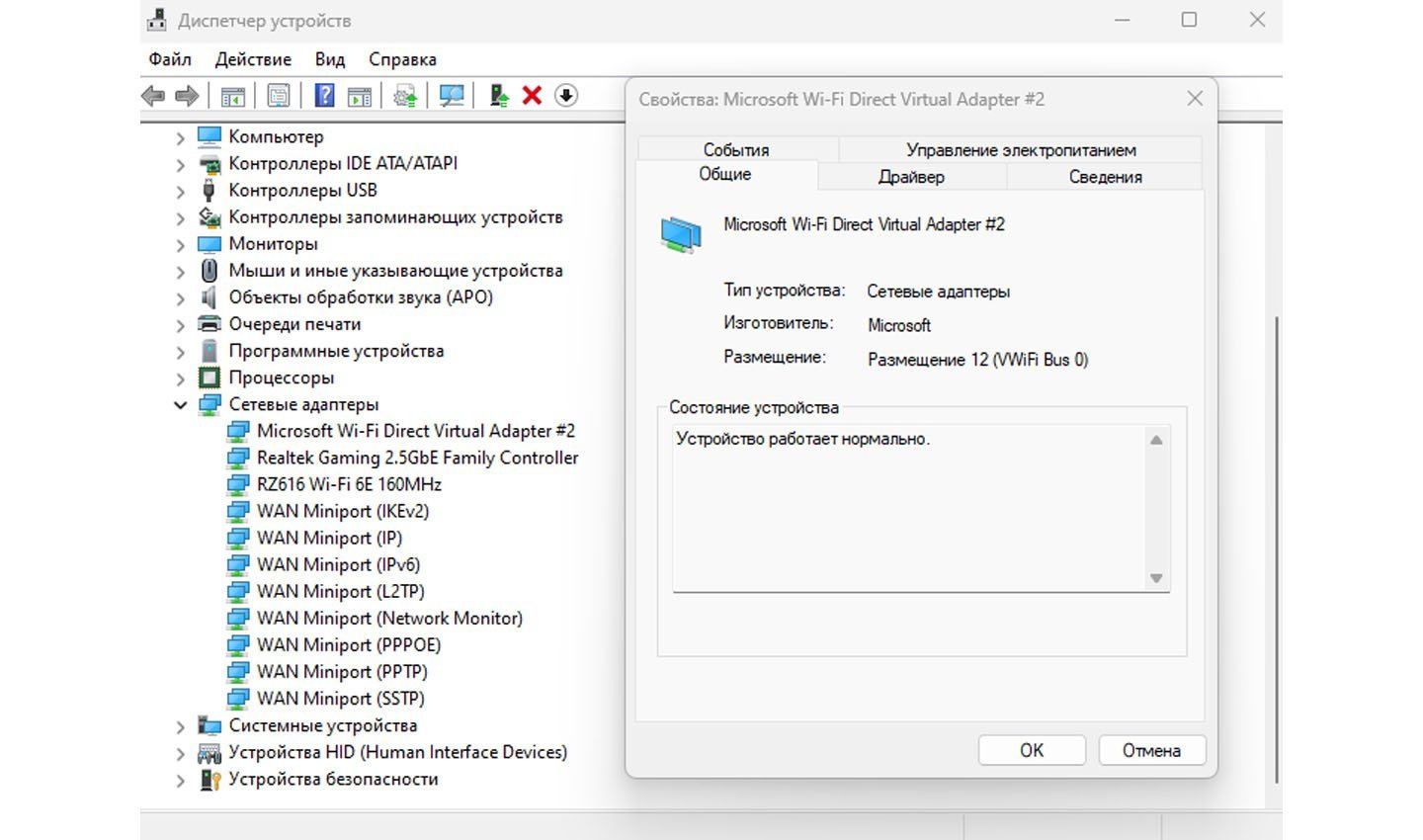This screenshot has width=1423, height=840.
Task: Expand the Мыши и иные указывающие устройства node
Action: 180,271
